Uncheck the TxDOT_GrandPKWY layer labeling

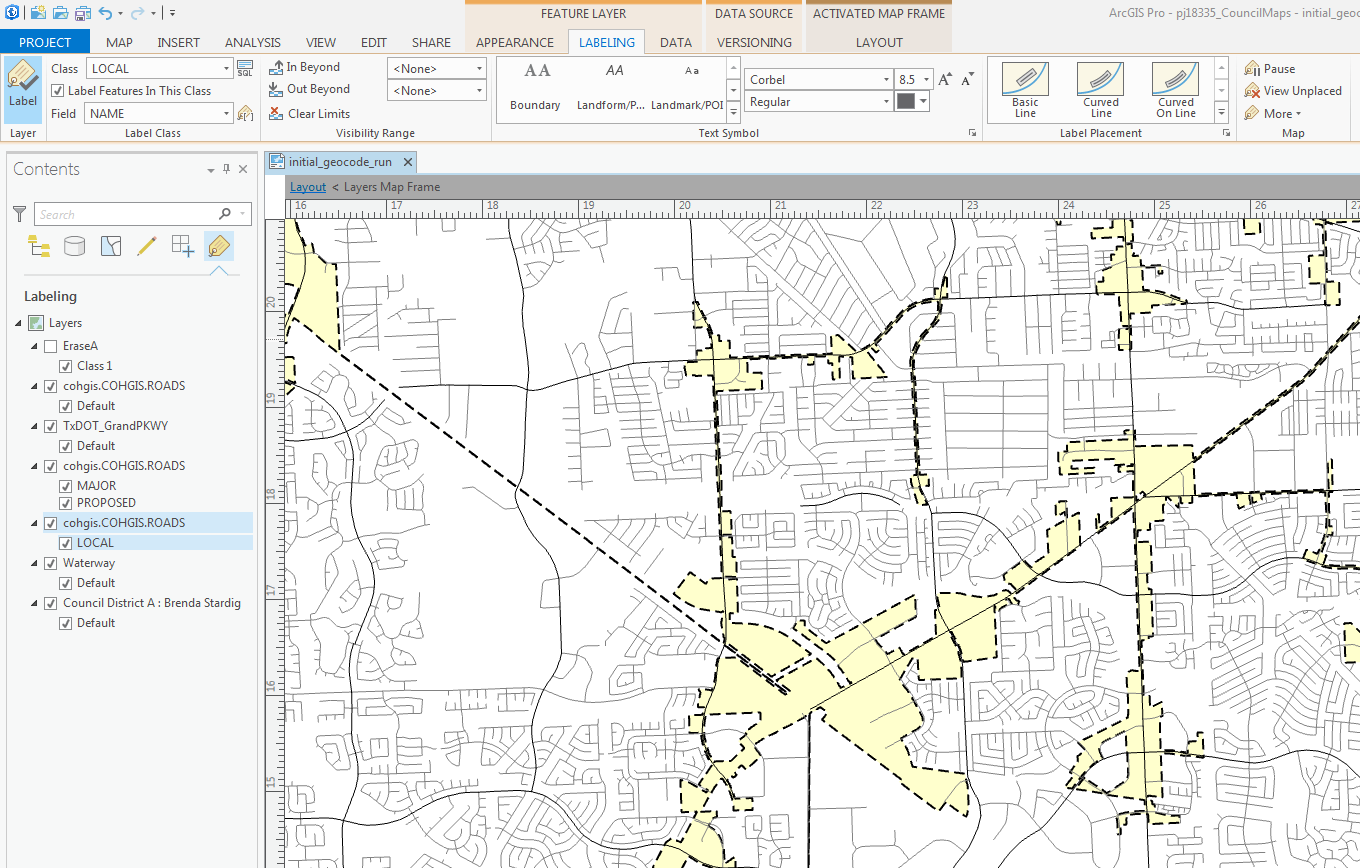(50, 426)
